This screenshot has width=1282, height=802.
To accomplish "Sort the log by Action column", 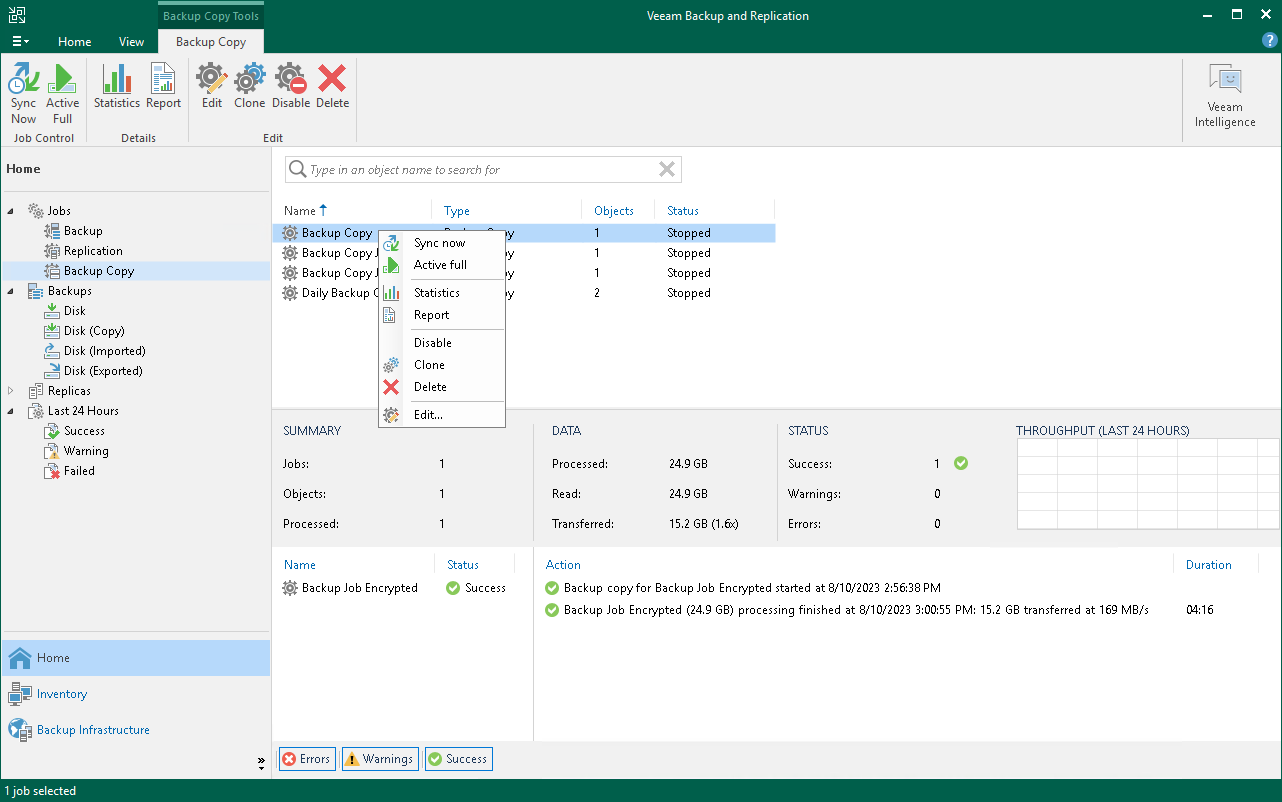I will (563, 565).
